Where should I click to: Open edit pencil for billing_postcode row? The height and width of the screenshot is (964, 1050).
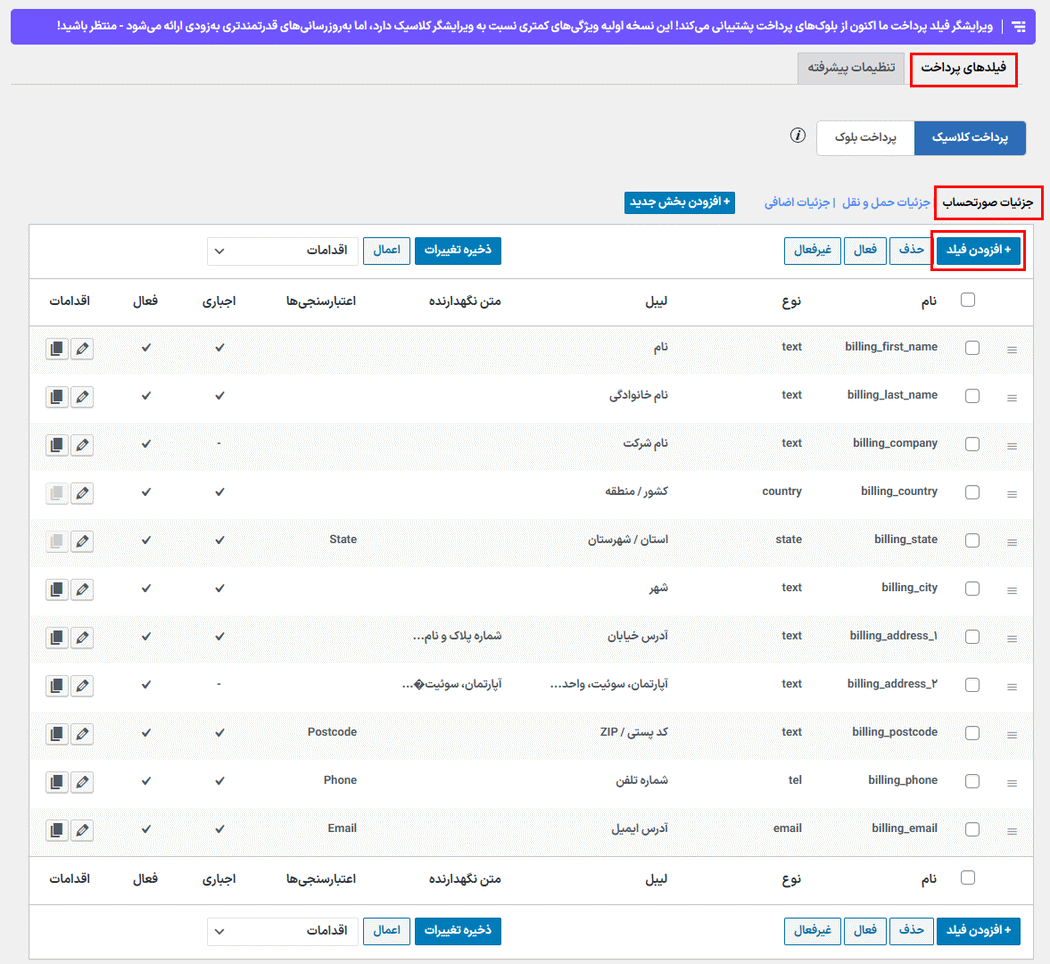(x=82, y=733)
